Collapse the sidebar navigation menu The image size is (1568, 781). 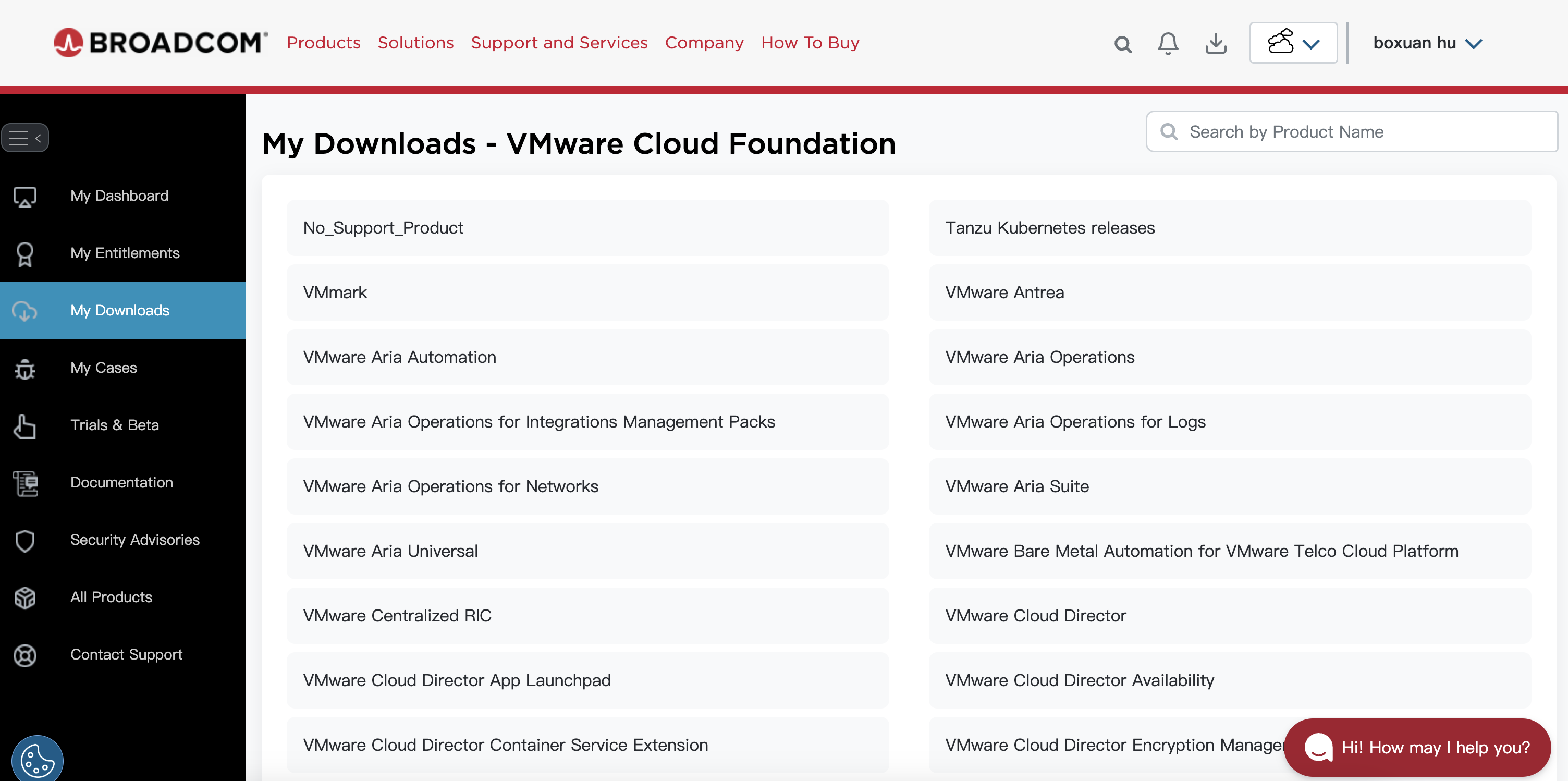[x=25, y=138]
